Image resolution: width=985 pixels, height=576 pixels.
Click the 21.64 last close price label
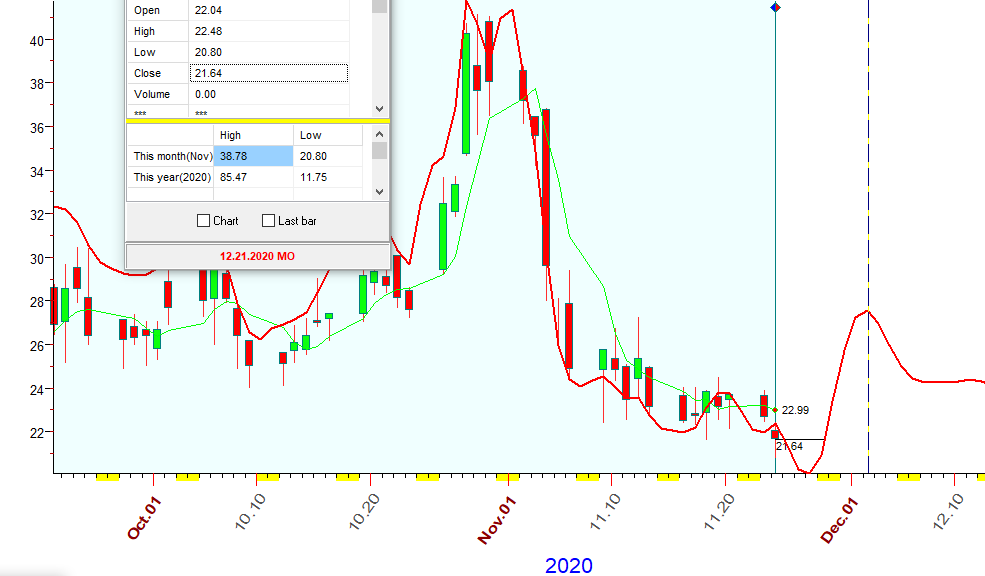click(x=789, y=446)
